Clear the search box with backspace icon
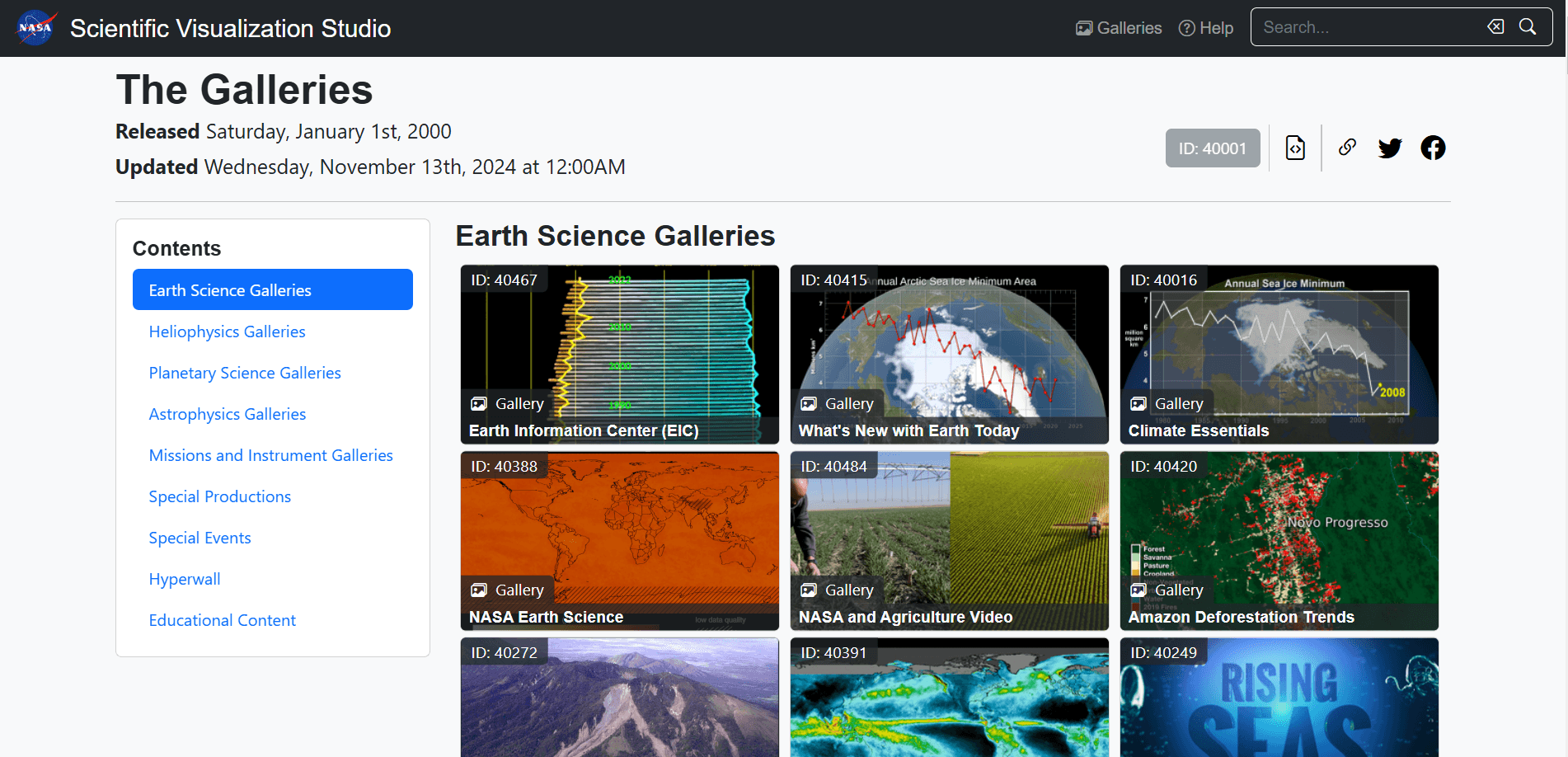 click(1495, 27)
